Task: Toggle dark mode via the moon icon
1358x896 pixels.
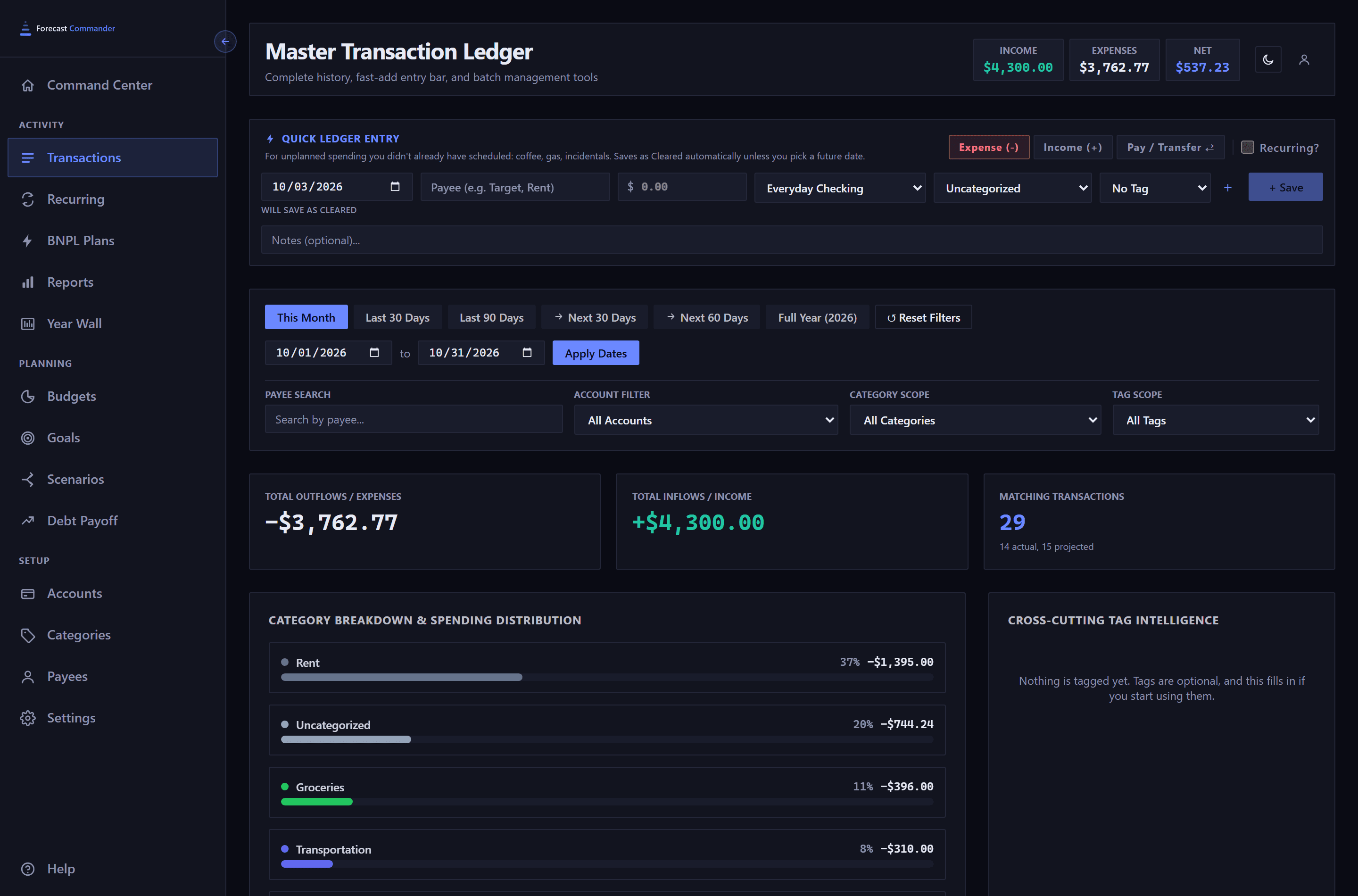Action: point(1268,59)
